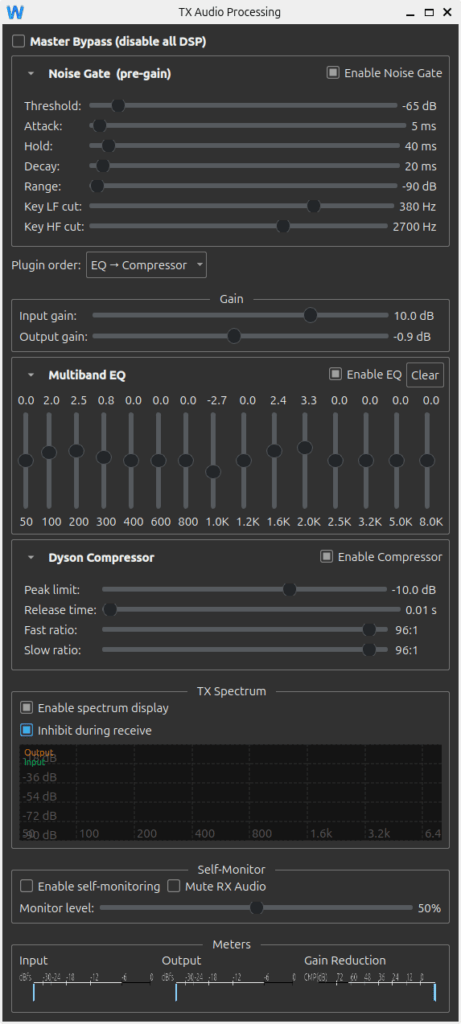The width and height of the screenshot is (461, 1024).
Task: Click the 0.01 s Release time value
Action: pyautogui.click(x=421, y=610)
